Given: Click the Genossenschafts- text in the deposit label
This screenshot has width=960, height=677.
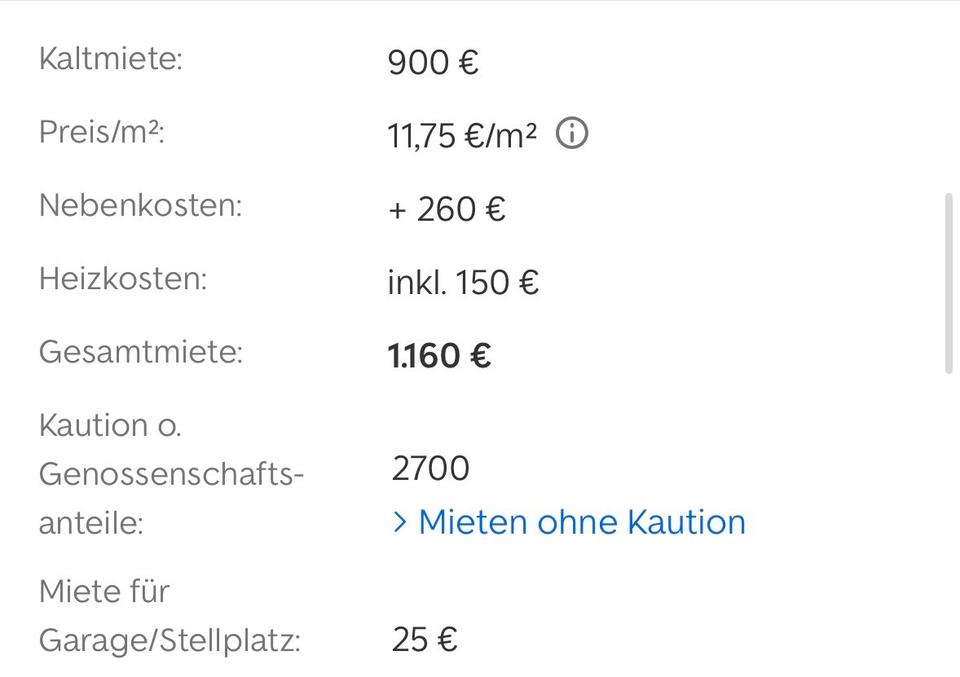Looking at the screenshot, I should pos(171,474).
